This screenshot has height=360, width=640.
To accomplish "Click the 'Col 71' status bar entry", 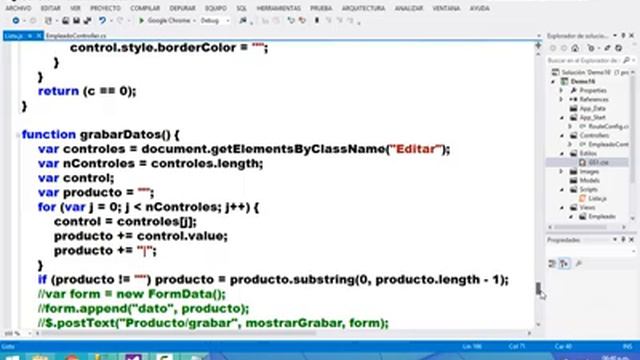I will point(516,347).
